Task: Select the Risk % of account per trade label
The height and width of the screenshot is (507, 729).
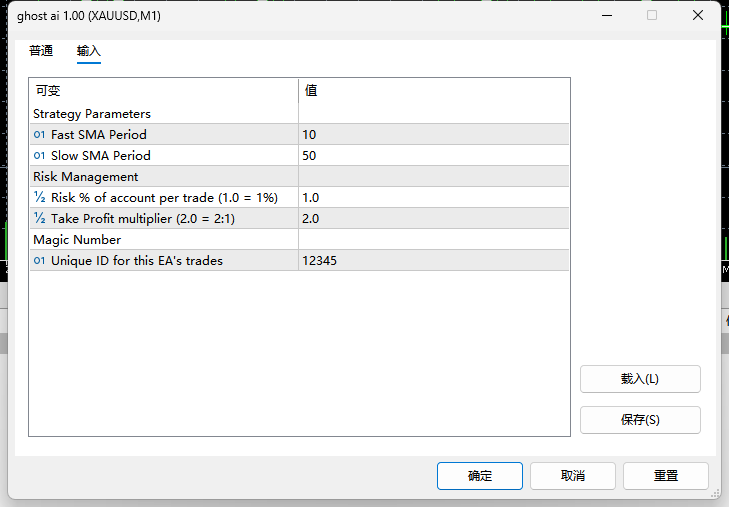Action: [x=164, y=198]
